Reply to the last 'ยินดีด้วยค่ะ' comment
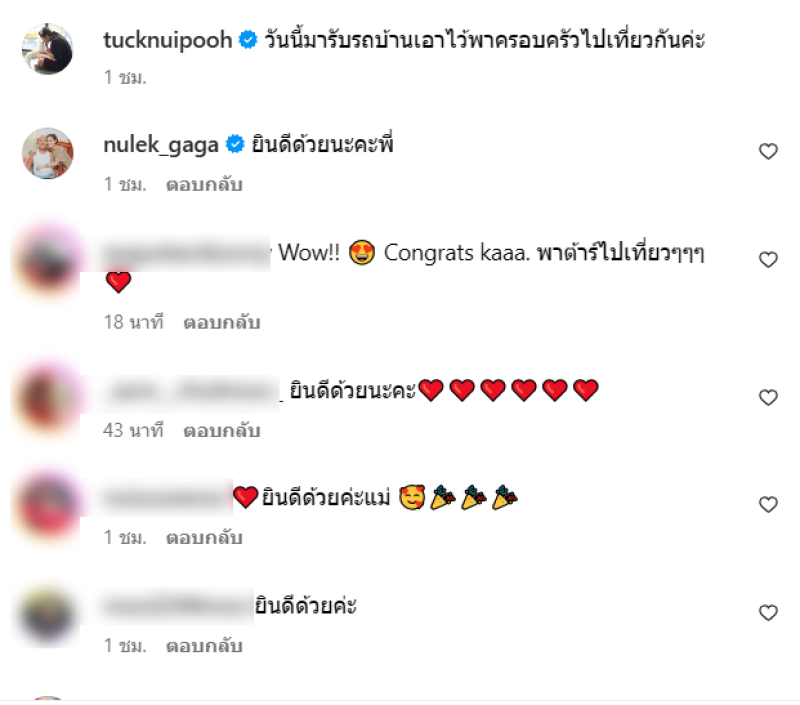Viewport: 800px width, 705px height. 204,646
